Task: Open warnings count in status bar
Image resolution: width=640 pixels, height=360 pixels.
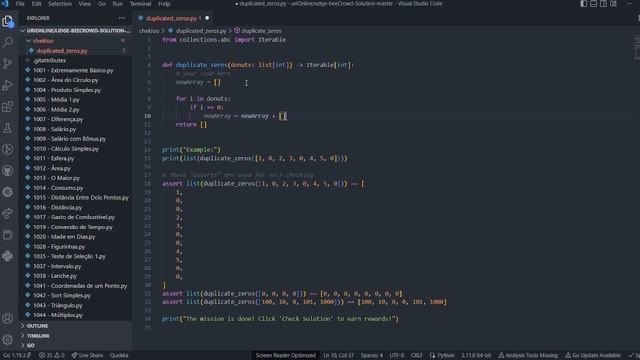Action: pos(60,356)
